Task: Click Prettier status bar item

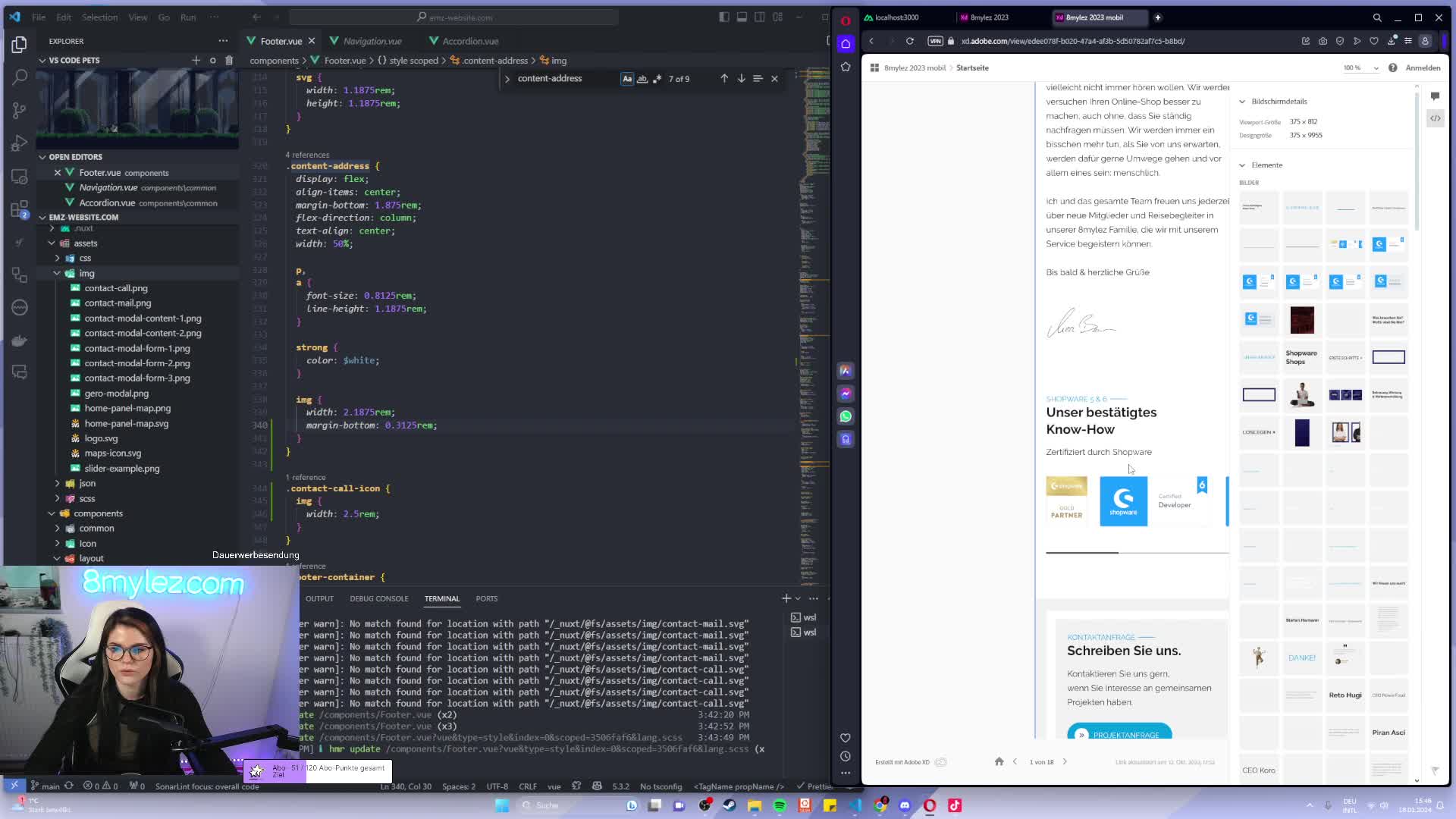Action: point(814,787)
